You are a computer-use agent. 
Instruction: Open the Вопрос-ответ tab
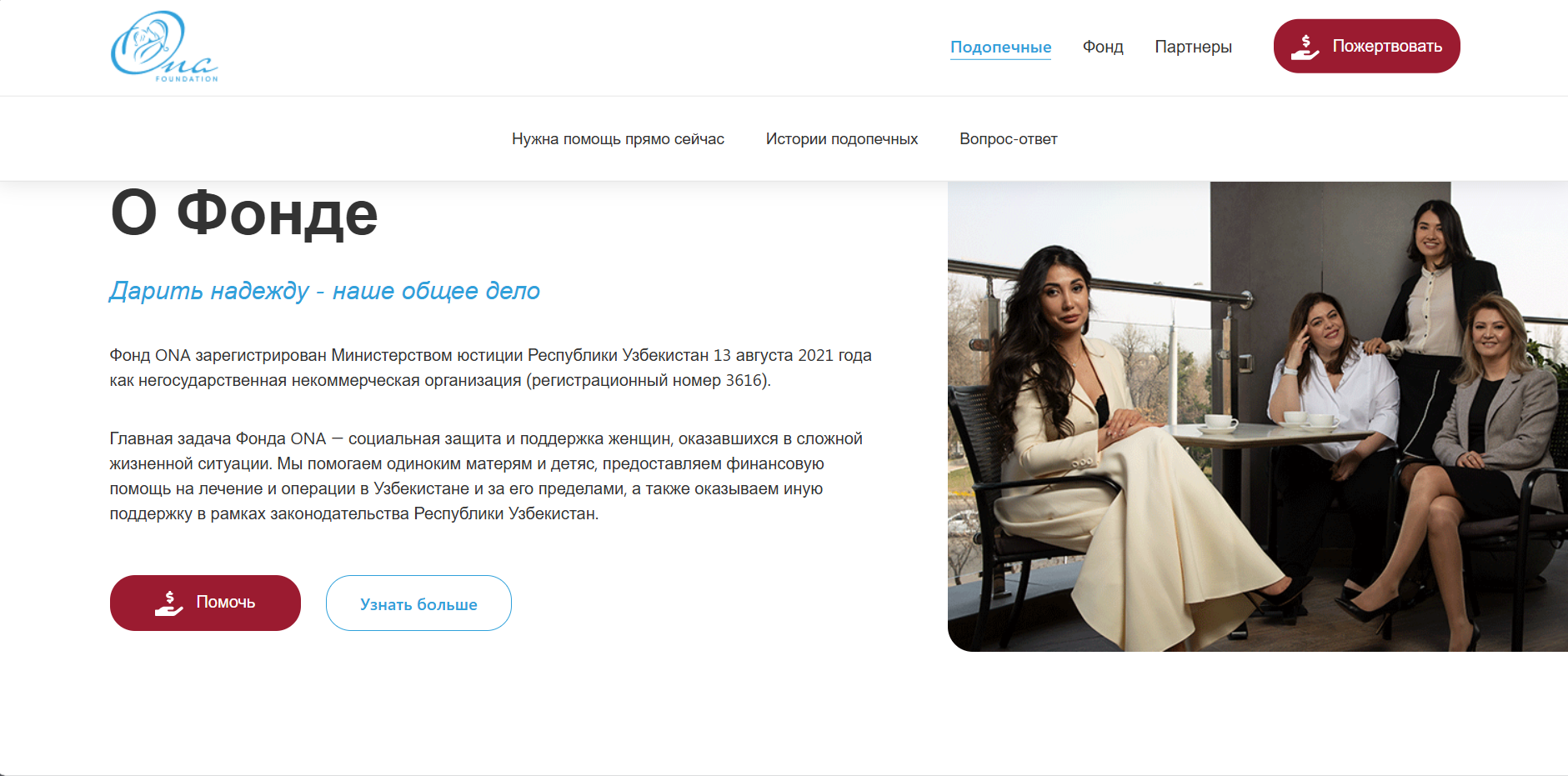tap(1008, 139)
